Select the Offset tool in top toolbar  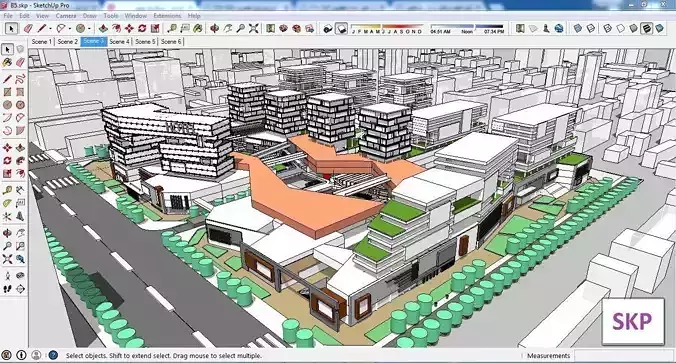[116, 28]
